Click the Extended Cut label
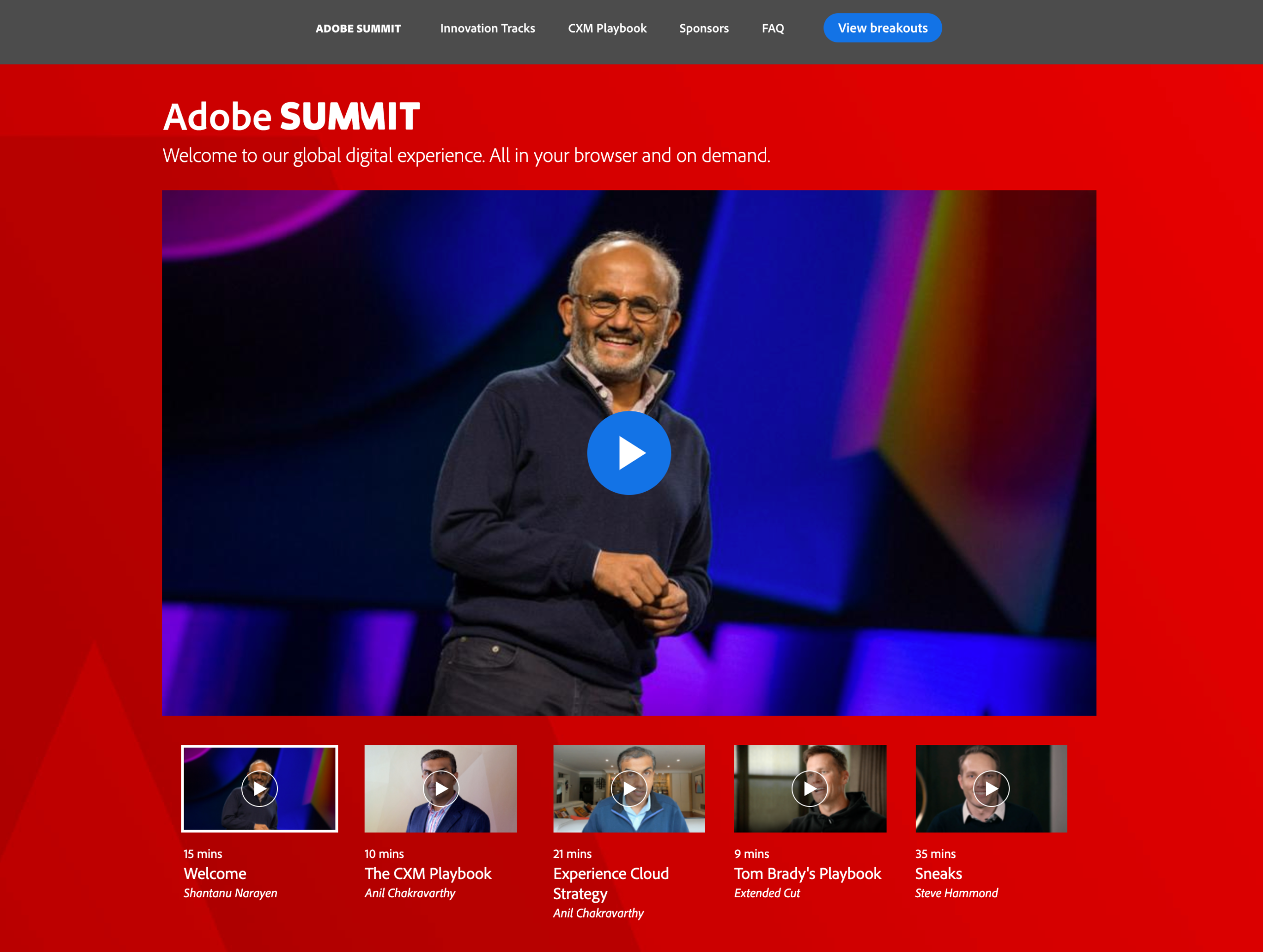 (x=767, y=893)
